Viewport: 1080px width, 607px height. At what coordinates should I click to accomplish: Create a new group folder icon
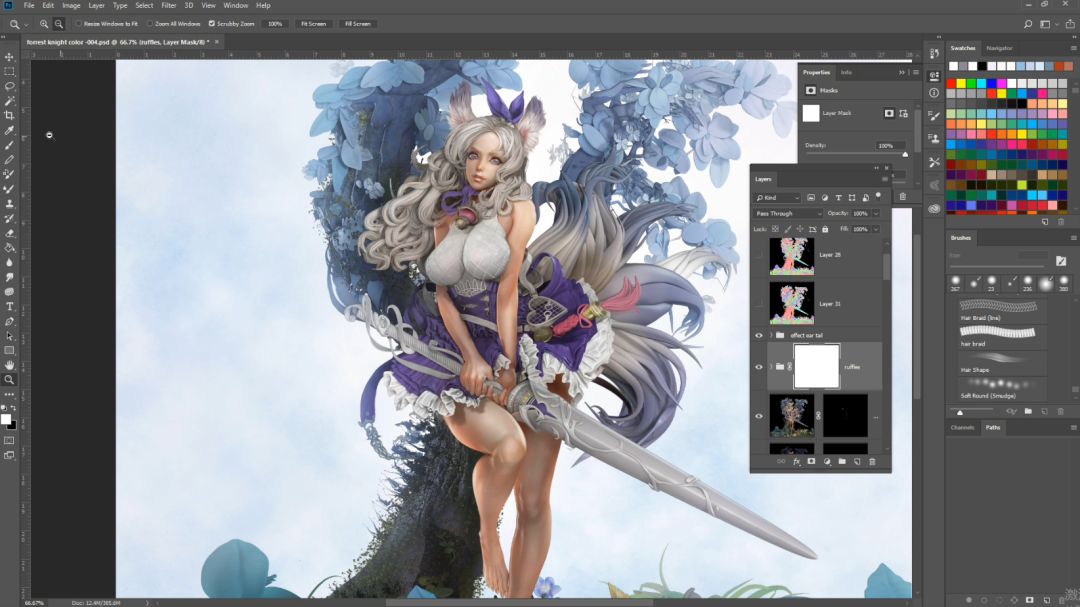842,462
